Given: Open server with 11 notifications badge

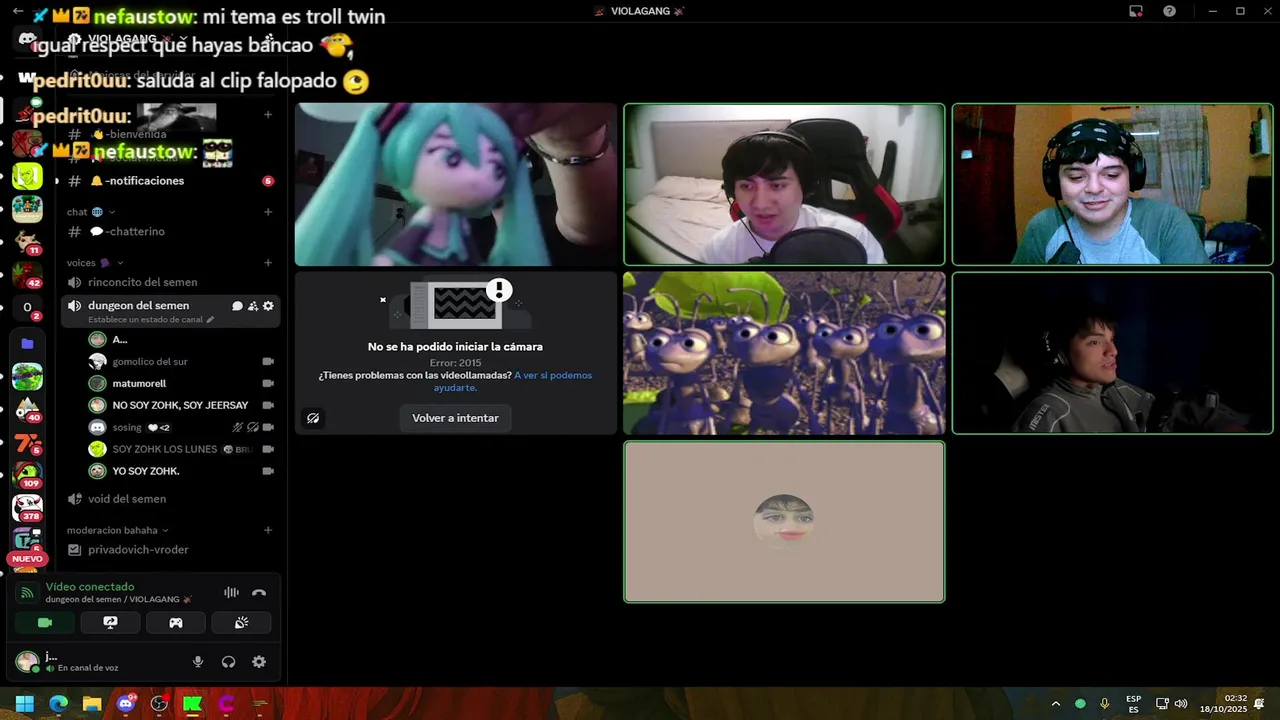Looking at the screenshot, I should (27, 242).
